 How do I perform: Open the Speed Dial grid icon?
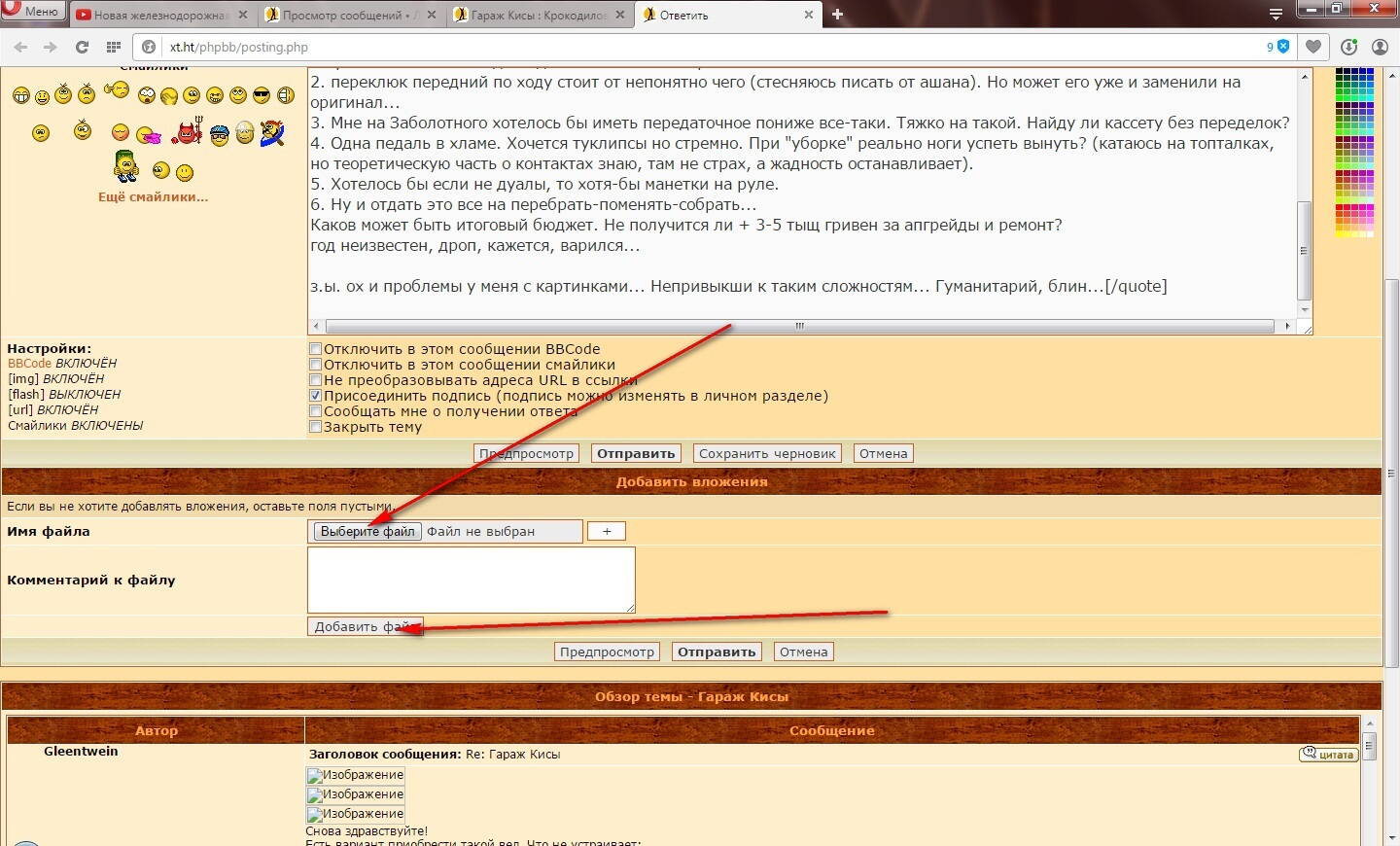coord(114,47)
